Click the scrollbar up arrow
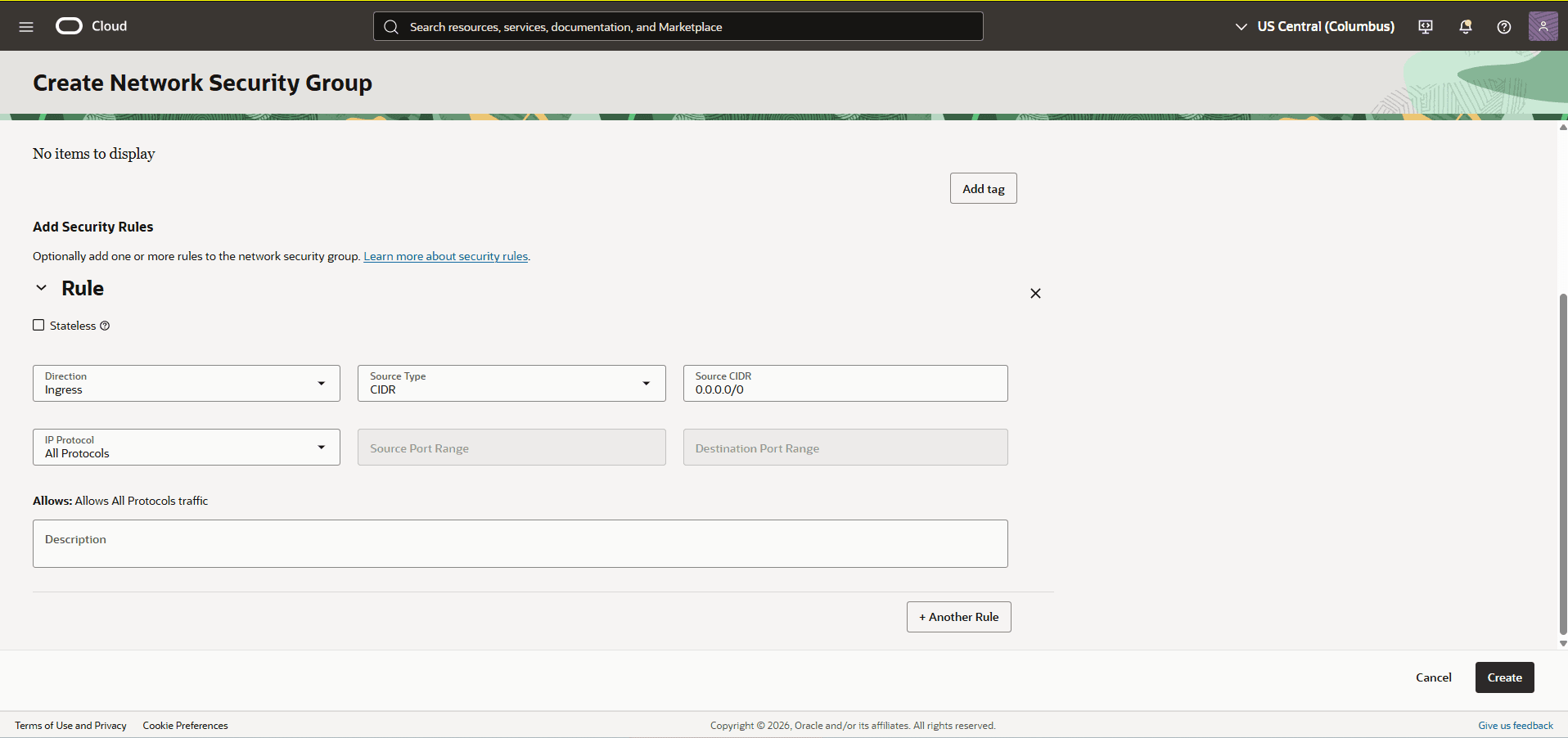This screenshot has height=738, width=1568. [x=1563, y=127]
